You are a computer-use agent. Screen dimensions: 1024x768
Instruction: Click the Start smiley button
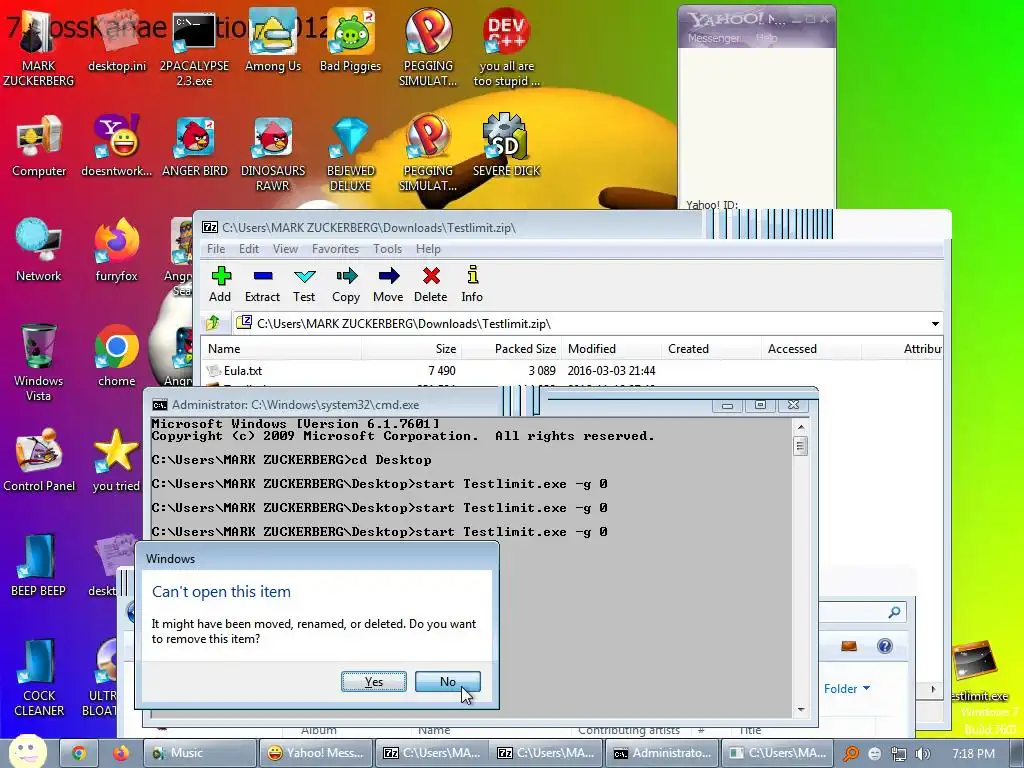pyautogui.click(x=27, y=751)
